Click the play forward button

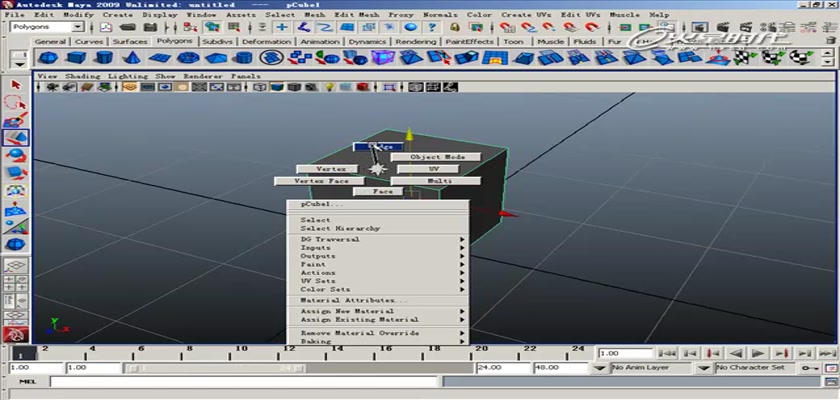pos(758,353)
